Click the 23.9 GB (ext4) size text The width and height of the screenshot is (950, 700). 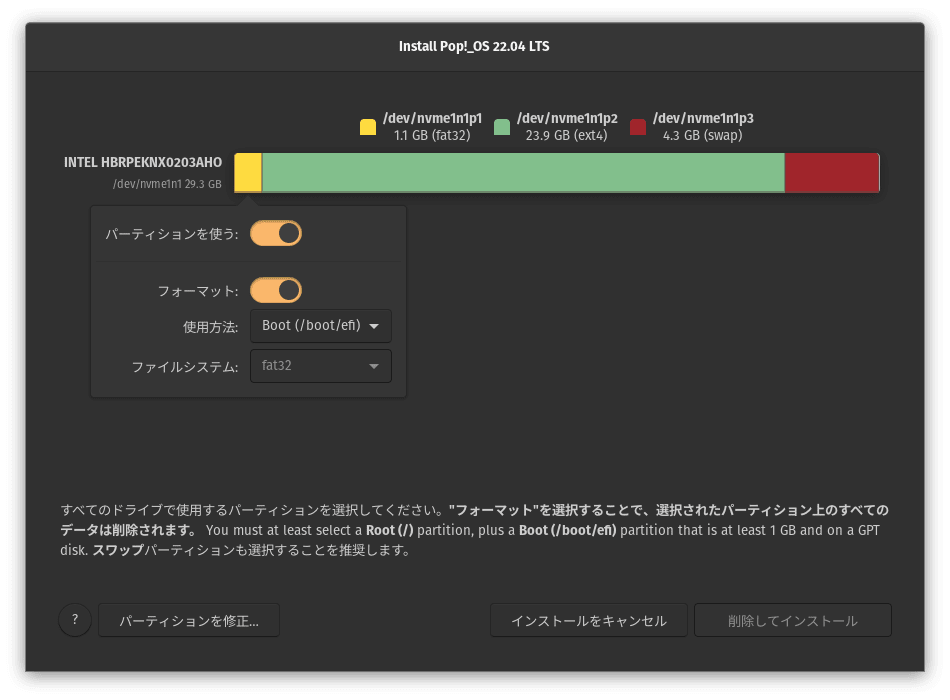click(x=566, y=135)
